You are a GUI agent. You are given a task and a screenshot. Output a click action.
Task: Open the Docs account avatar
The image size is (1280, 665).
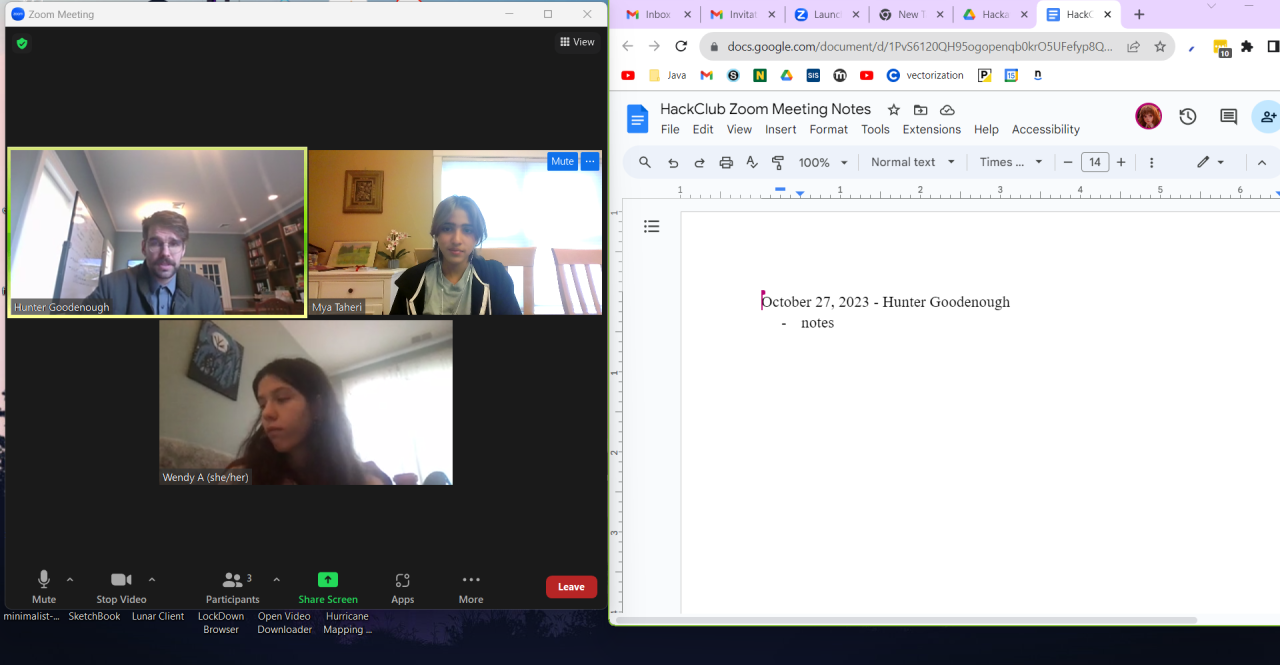click(x=1148, y=116)
